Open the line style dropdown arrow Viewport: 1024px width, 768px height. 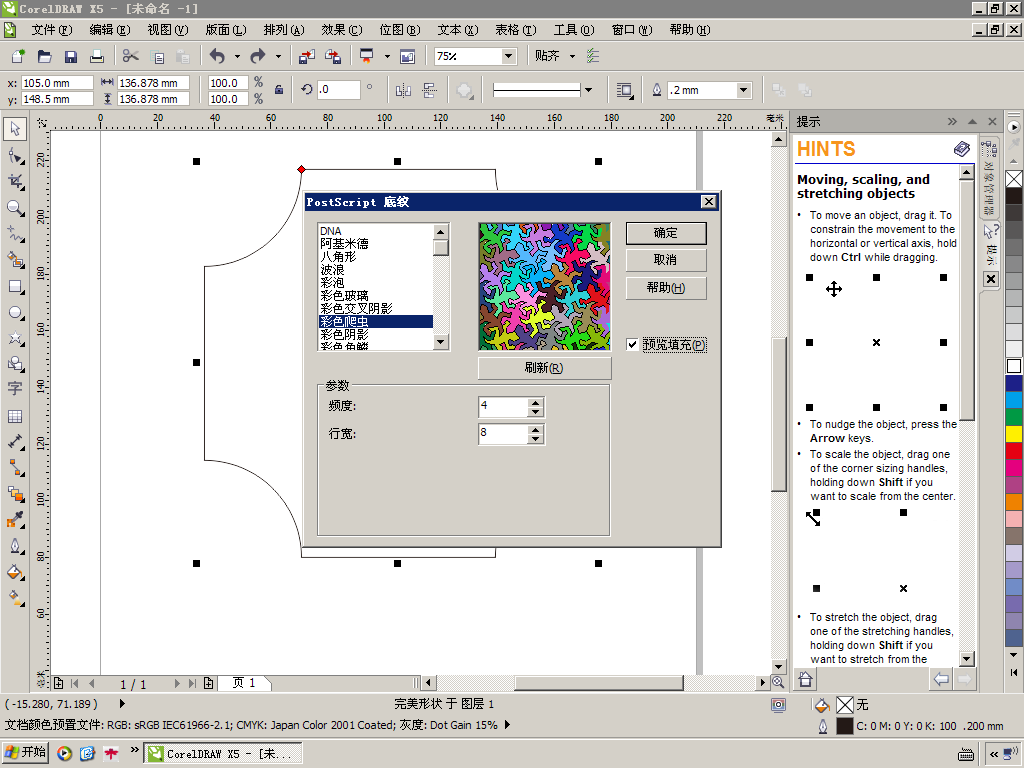(588, 90)
